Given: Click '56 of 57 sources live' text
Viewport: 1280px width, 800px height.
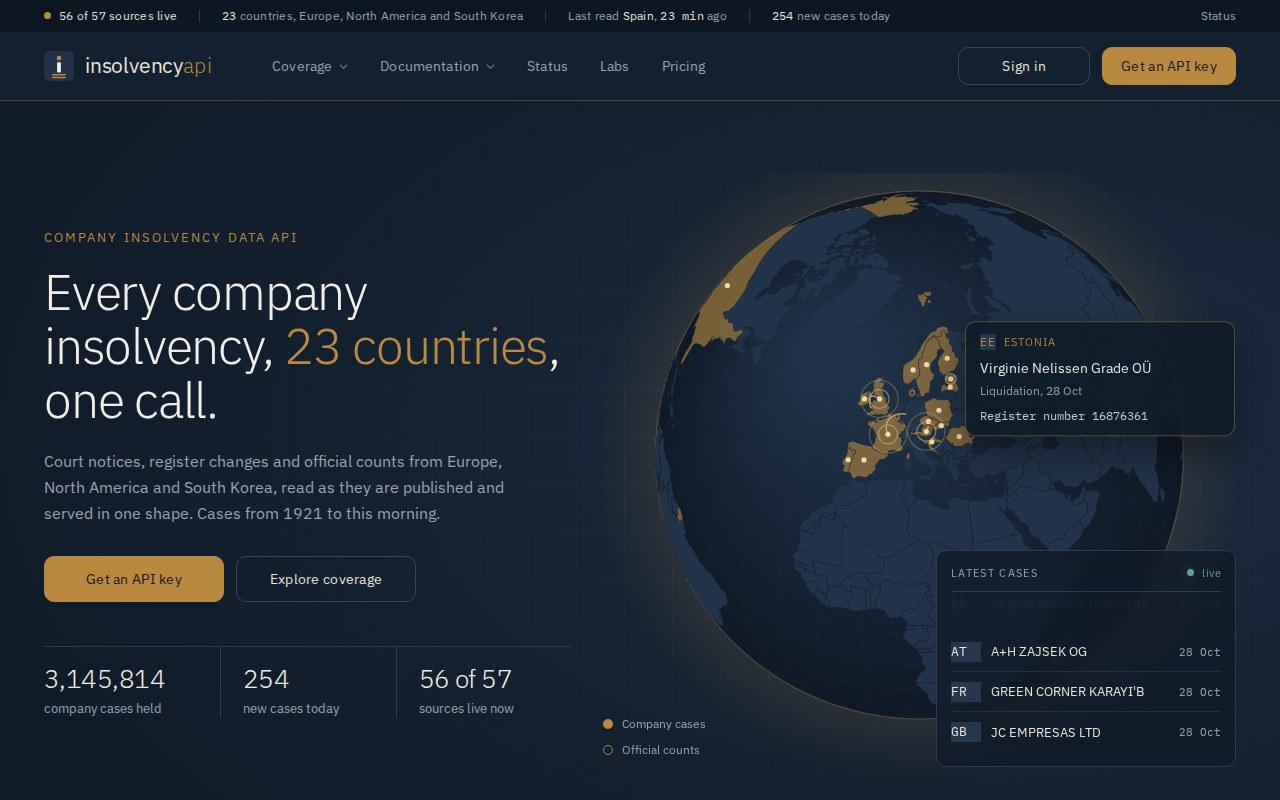Looking at the screenshot, I should [118, 16].
